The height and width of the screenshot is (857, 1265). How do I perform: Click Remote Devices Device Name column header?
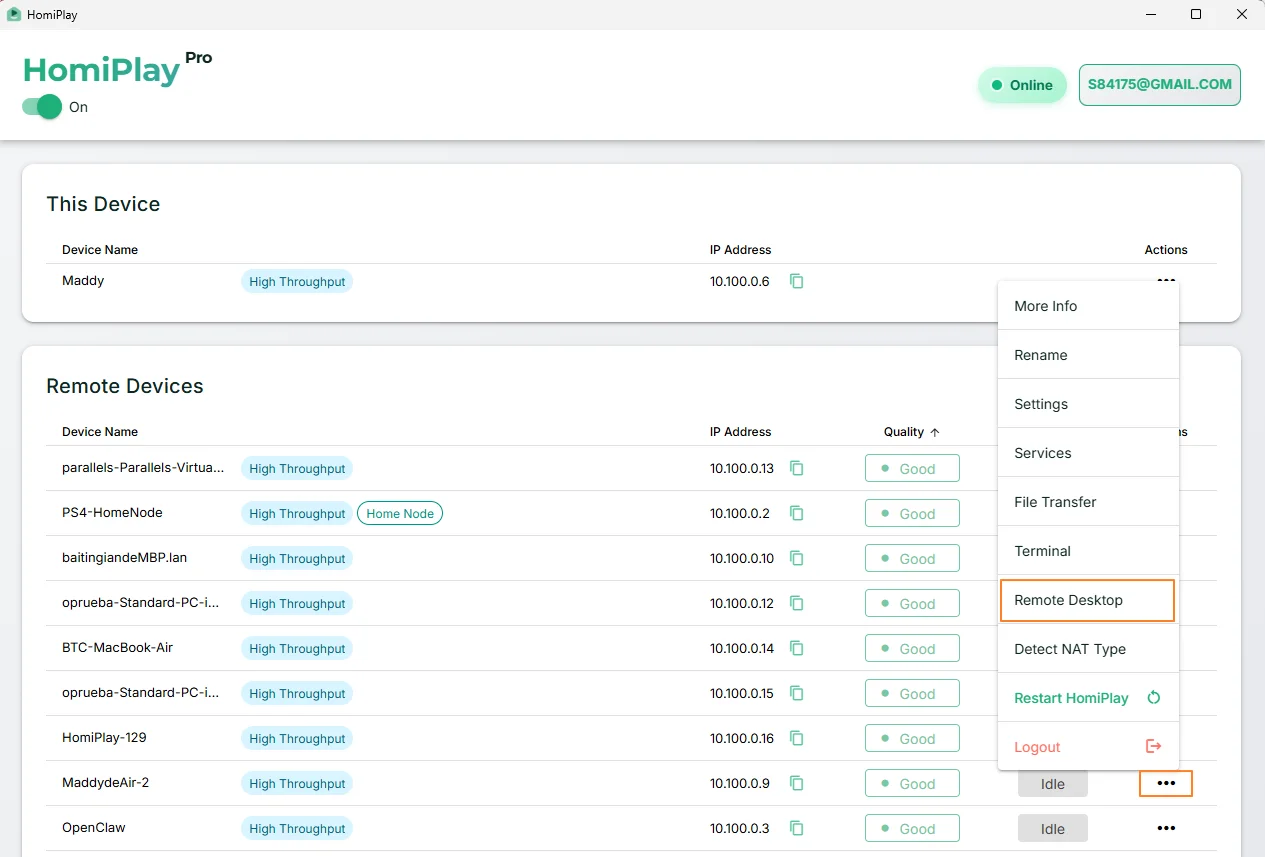[100, 432]
